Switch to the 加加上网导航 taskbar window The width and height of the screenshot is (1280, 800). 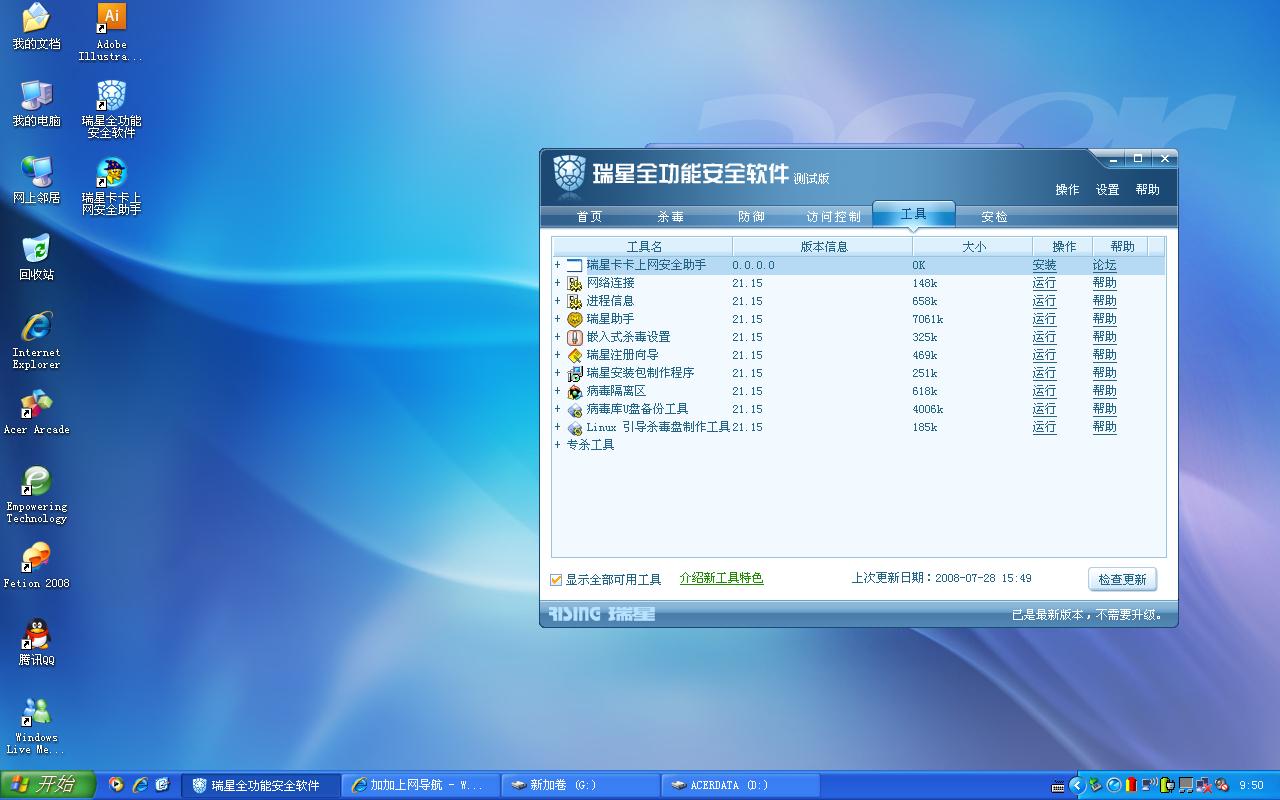click(x=420, y=785)
